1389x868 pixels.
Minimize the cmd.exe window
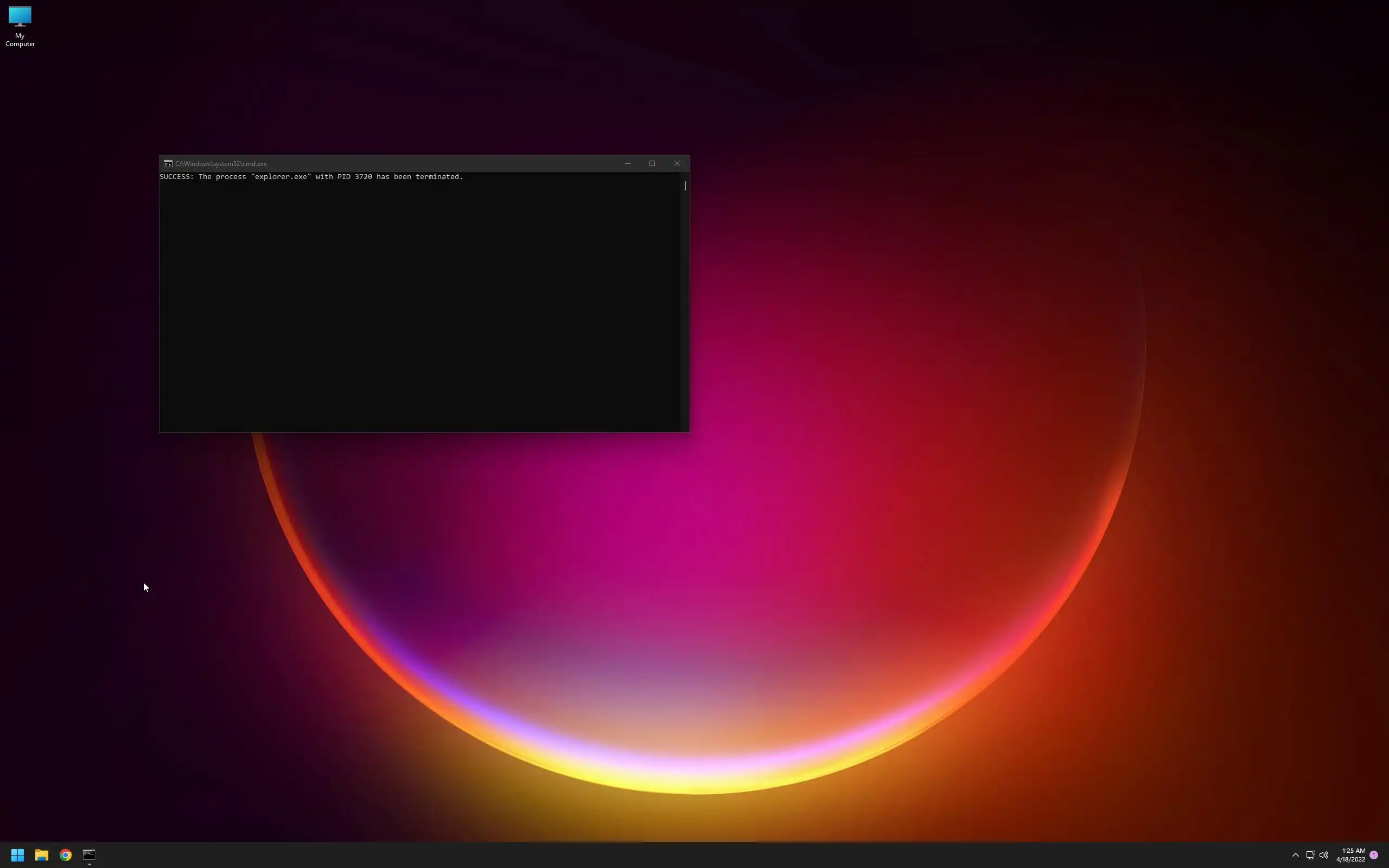pyautogui.click(x=627, y=164)
